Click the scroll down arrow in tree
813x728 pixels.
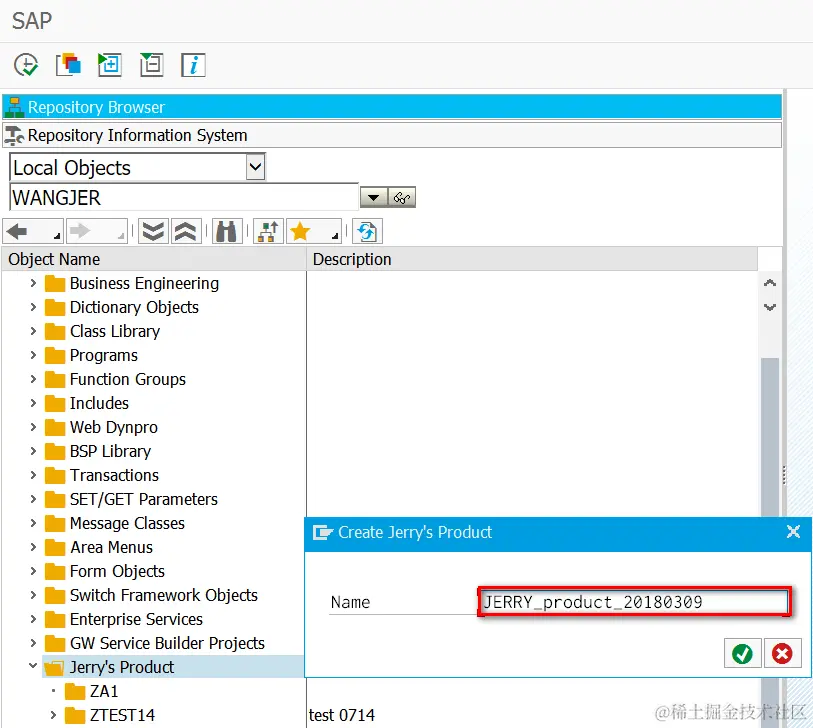[x=770, y=307]
